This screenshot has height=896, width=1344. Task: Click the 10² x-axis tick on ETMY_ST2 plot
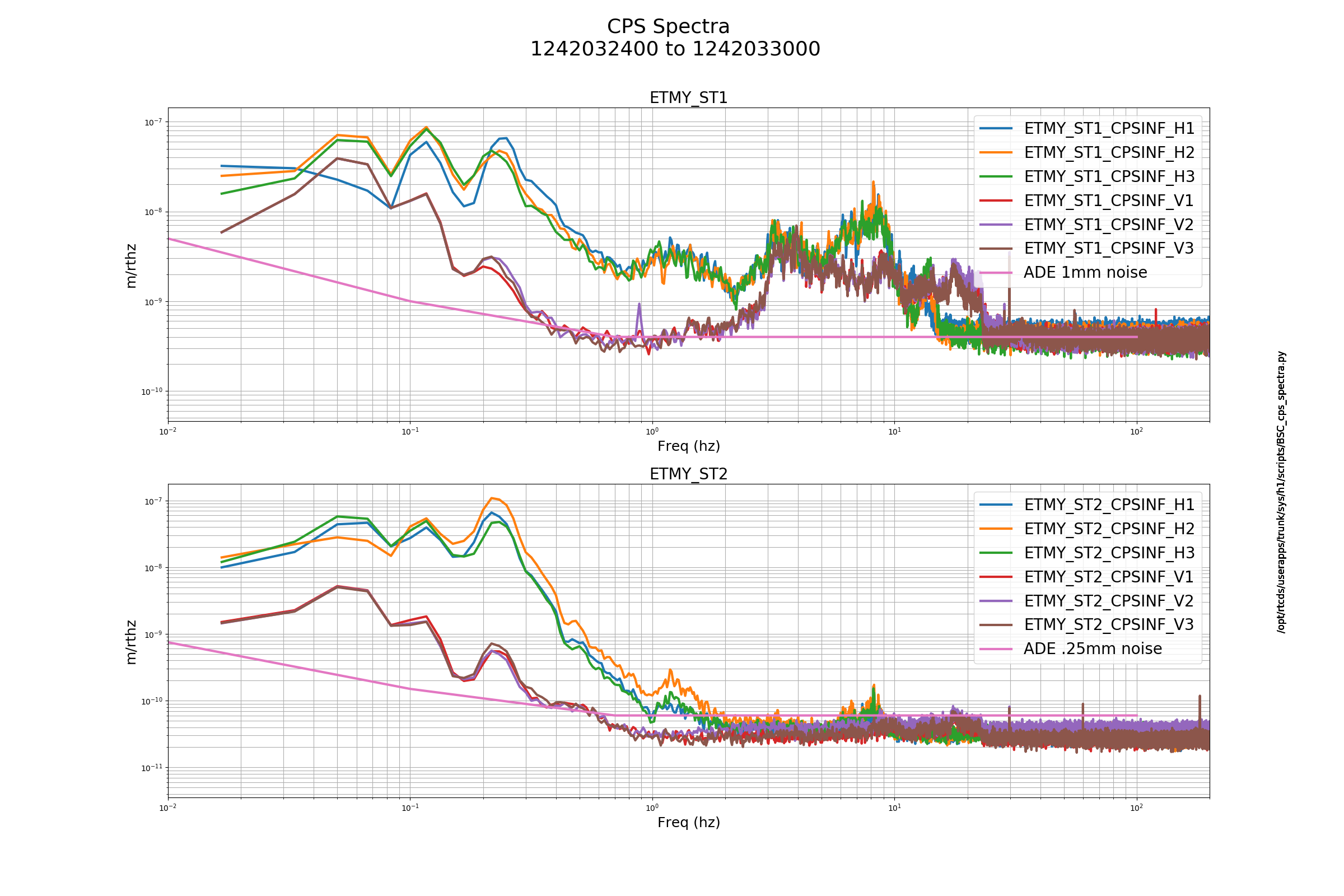(1137, 808)
